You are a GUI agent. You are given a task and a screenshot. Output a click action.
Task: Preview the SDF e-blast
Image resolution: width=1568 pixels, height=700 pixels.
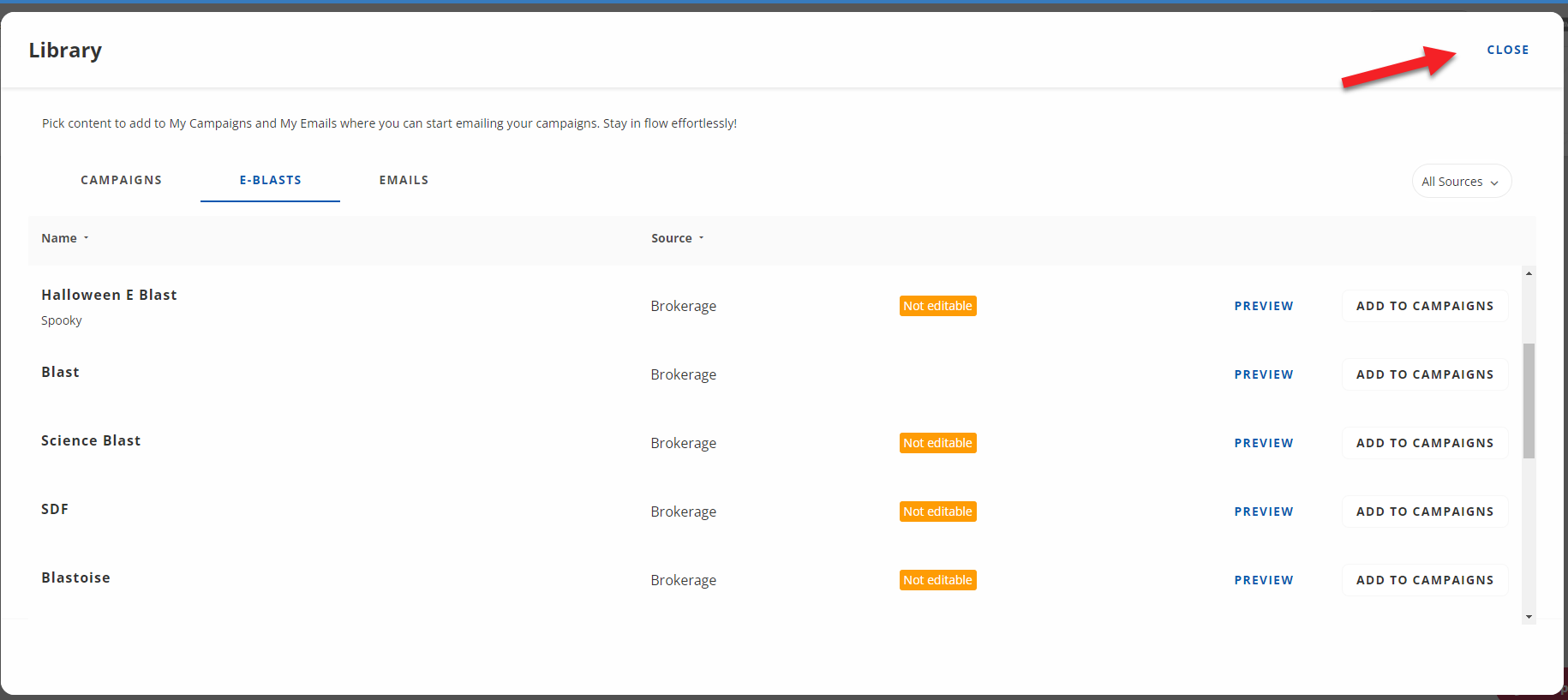click(1263, 512)
